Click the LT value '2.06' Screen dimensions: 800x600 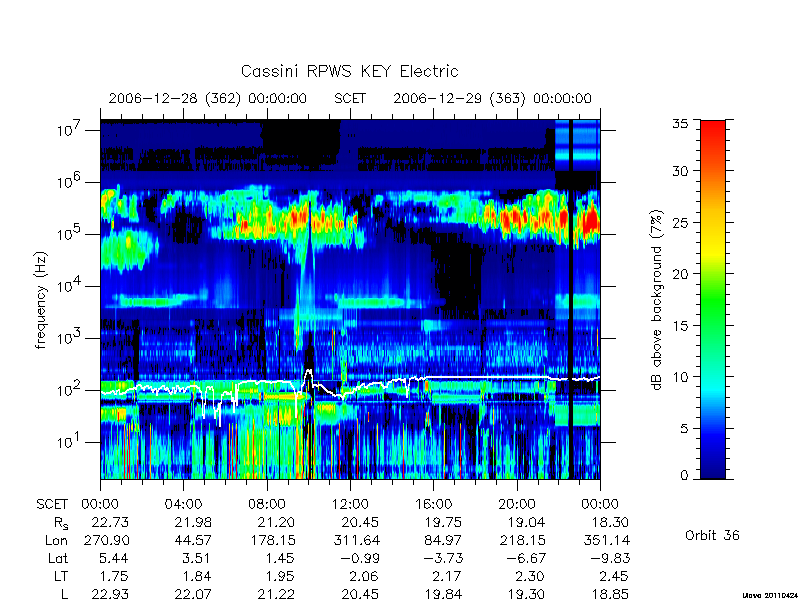pyautogui.click(x=364, y=576)
